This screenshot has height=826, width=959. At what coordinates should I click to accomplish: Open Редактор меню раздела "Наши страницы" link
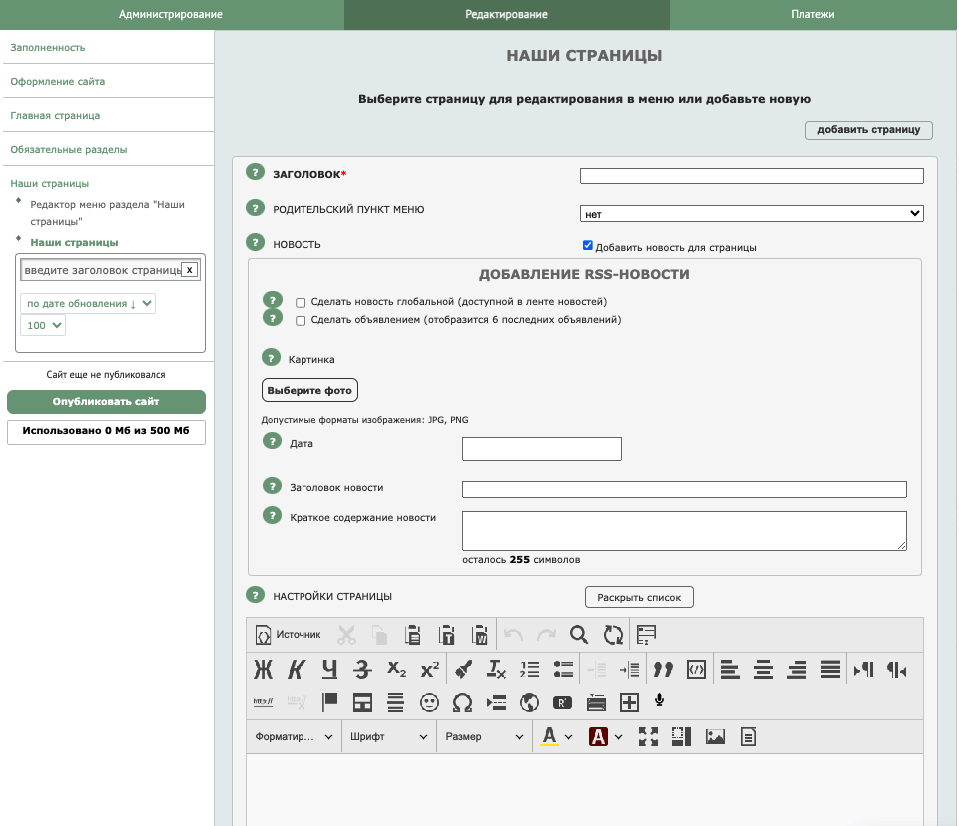pos(108,213)
